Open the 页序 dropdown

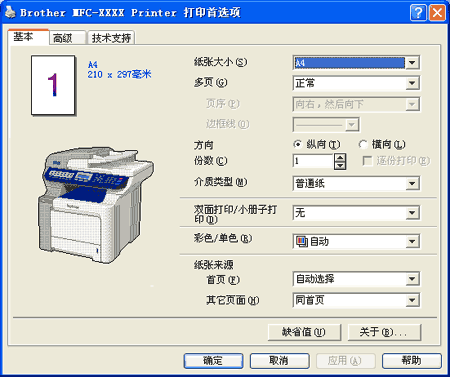pyautogui.click(x=356, y=104)
